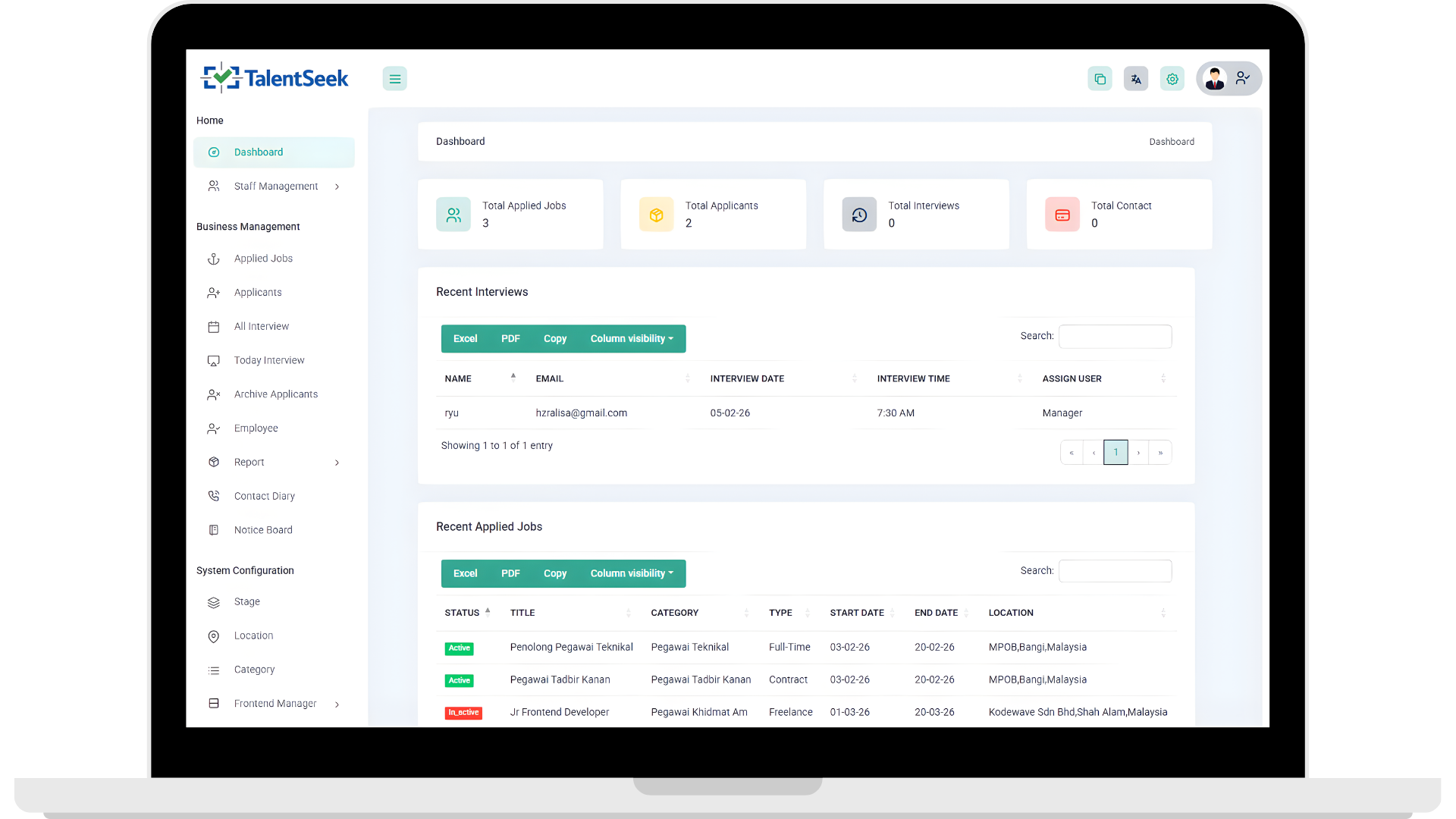Open the user profile avatar

click(1215, 78)
